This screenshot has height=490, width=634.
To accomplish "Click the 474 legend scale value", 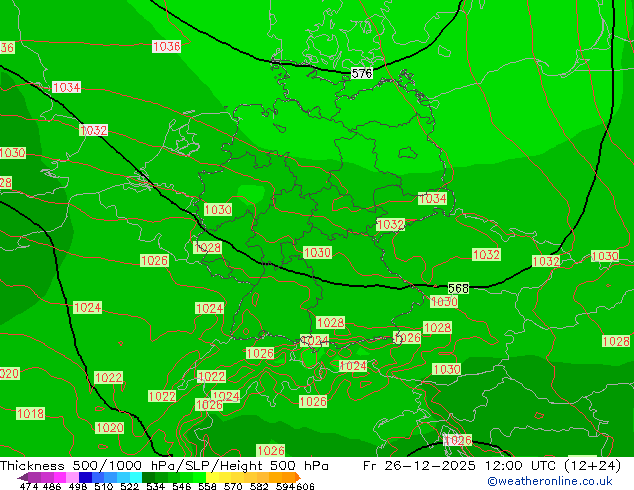I will tap(29, 486).
